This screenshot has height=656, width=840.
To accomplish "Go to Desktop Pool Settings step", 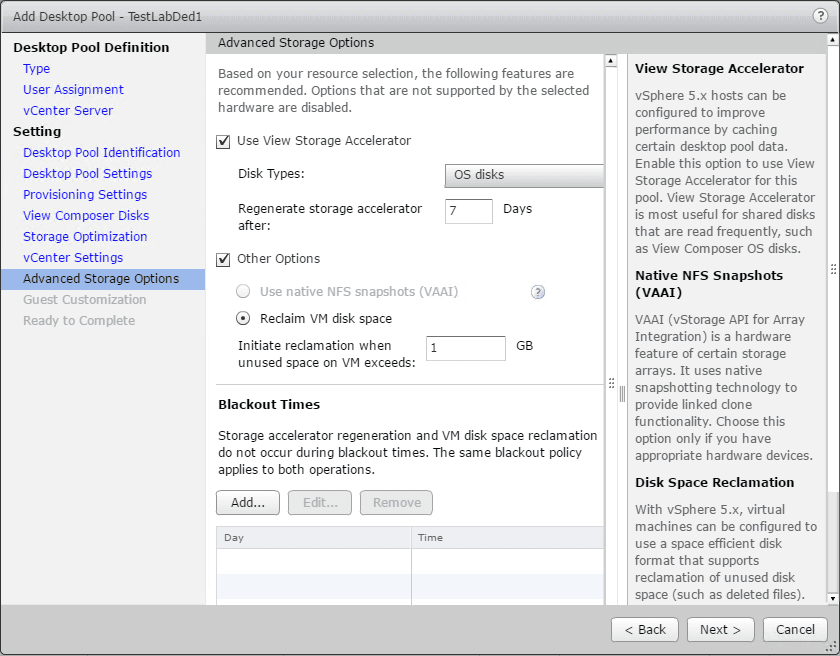I will click(87, 174).
